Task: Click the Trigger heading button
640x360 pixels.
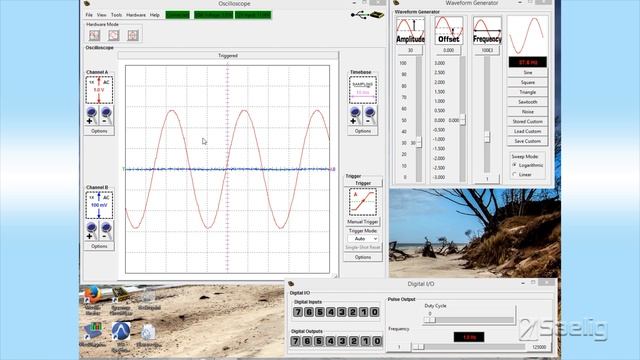Action: pyautogui.click(x=363, y=183)
